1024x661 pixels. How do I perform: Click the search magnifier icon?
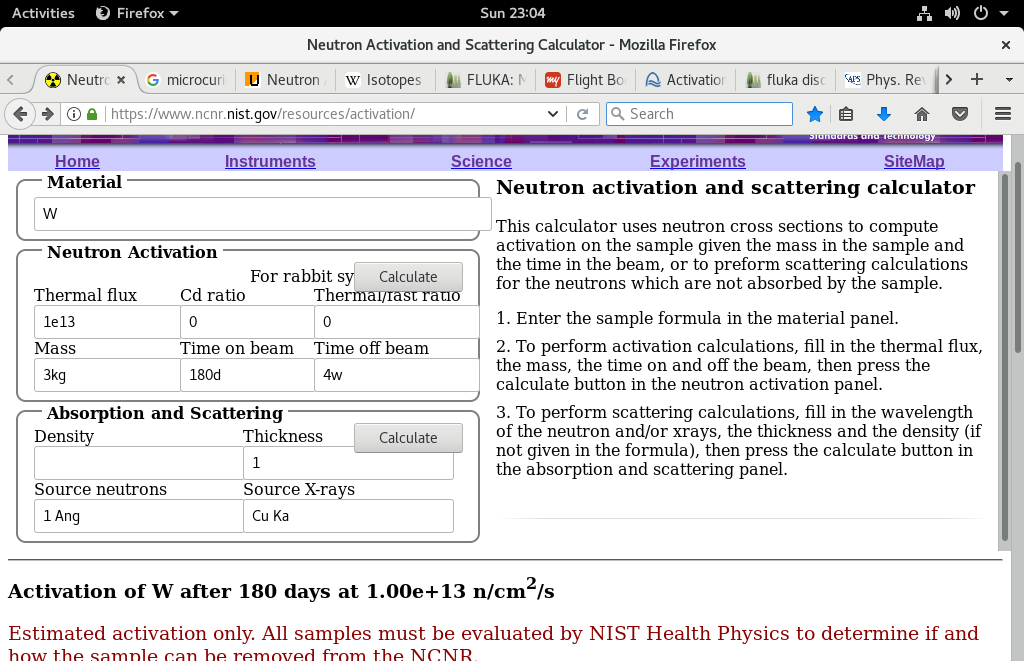(617, 114)
